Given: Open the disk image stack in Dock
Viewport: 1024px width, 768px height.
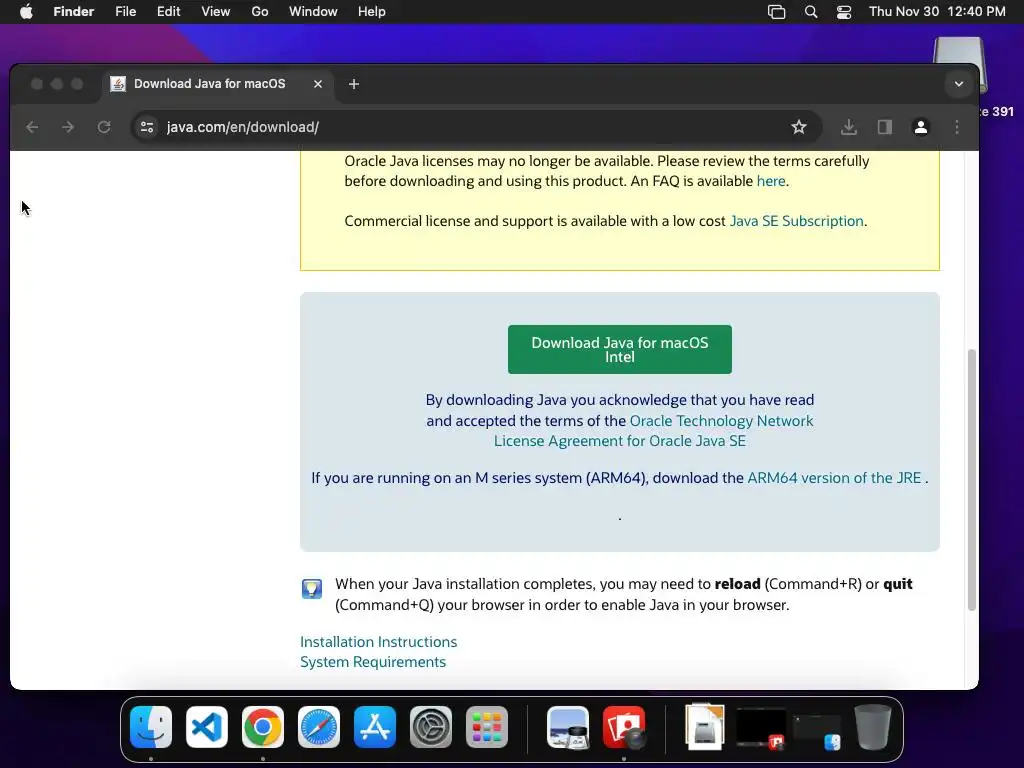Looking at the screenshot, I should (705, 726).
